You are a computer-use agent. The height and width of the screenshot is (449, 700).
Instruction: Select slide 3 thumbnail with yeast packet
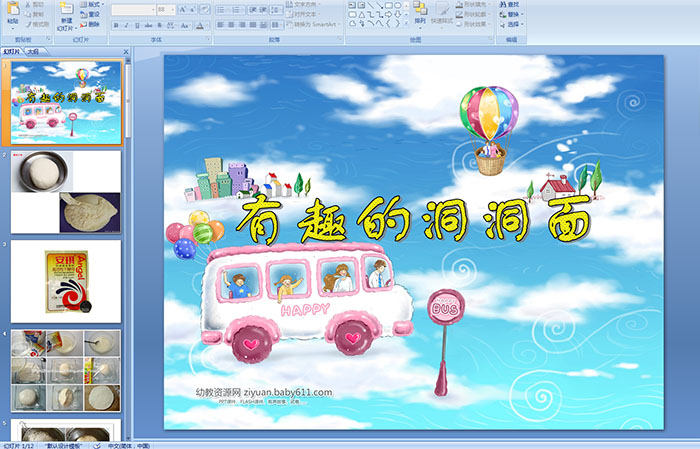click(x=66, y=281)
